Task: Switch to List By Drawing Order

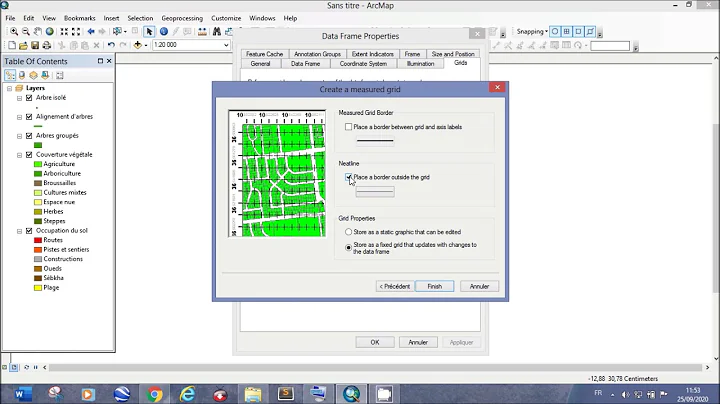Action: pos(10,75)
